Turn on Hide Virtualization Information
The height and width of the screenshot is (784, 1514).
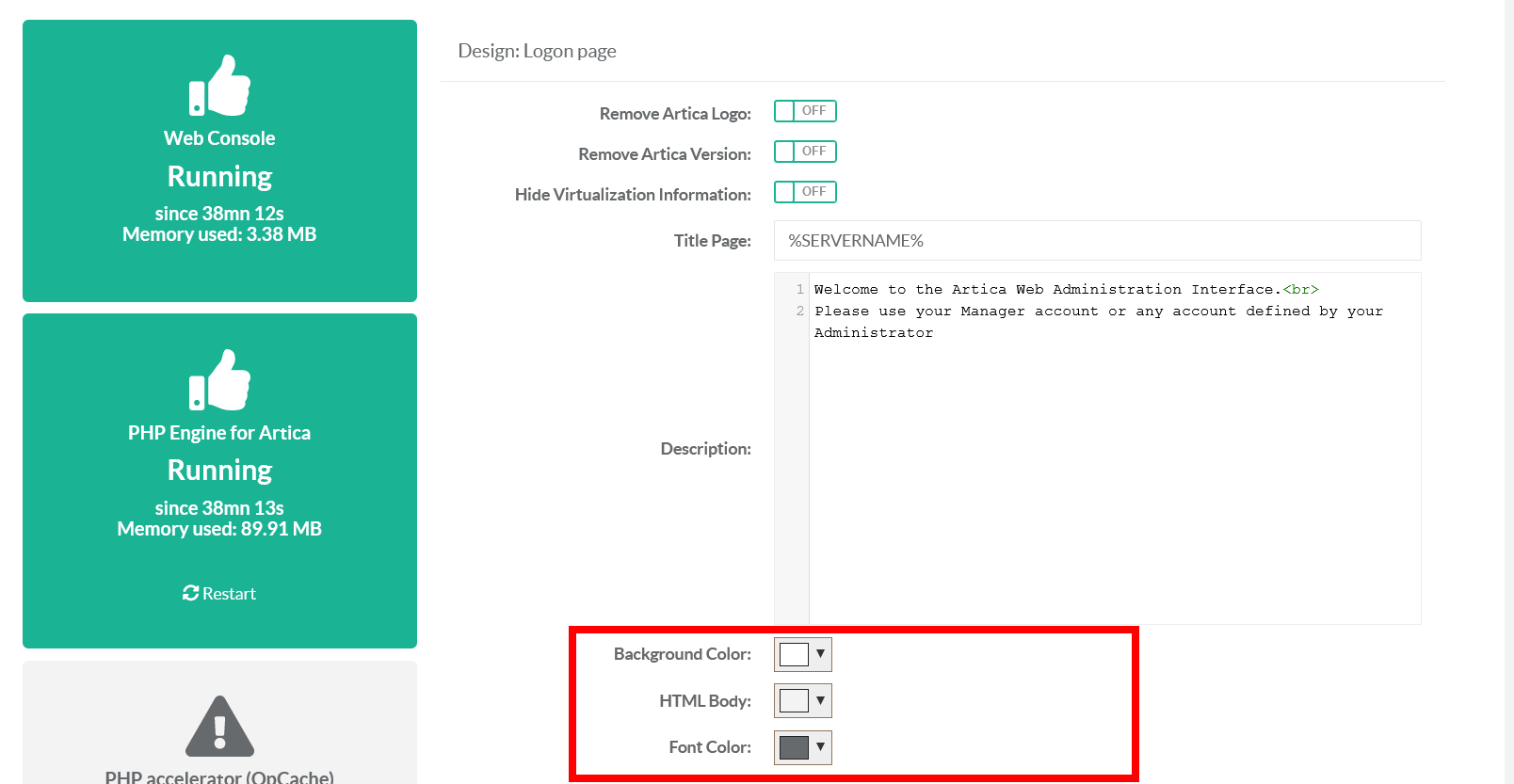805,192
